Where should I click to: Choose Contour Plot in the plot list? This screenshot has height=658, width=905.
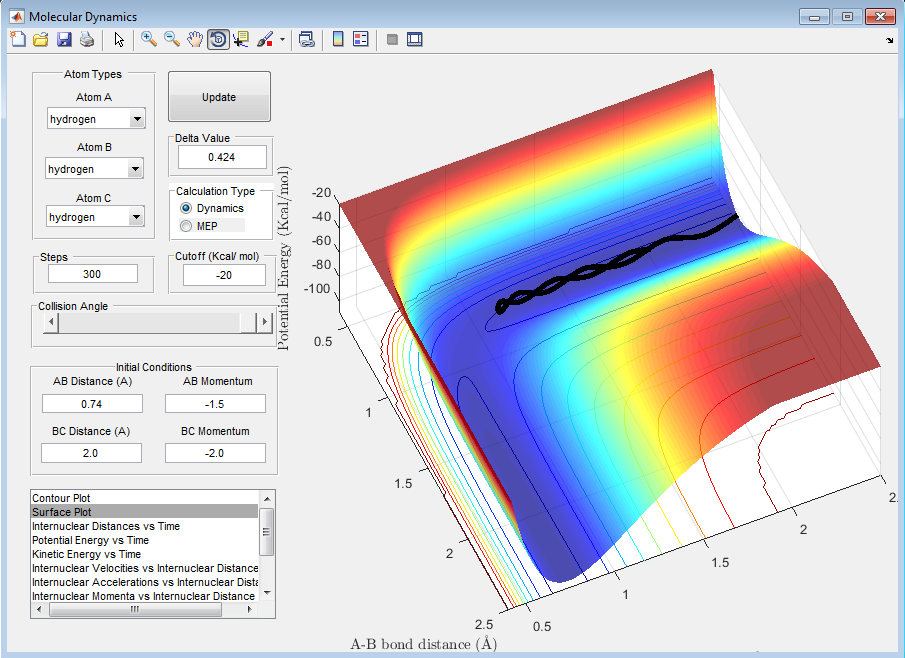point(62,498)
